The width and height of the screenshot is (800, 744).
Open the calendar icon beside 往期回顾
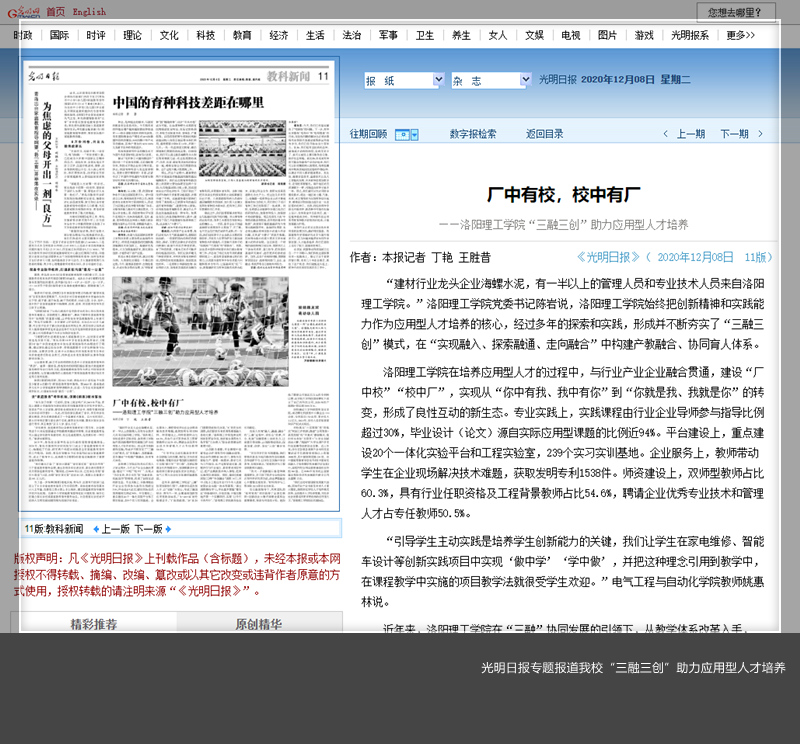tap(407, 134)
